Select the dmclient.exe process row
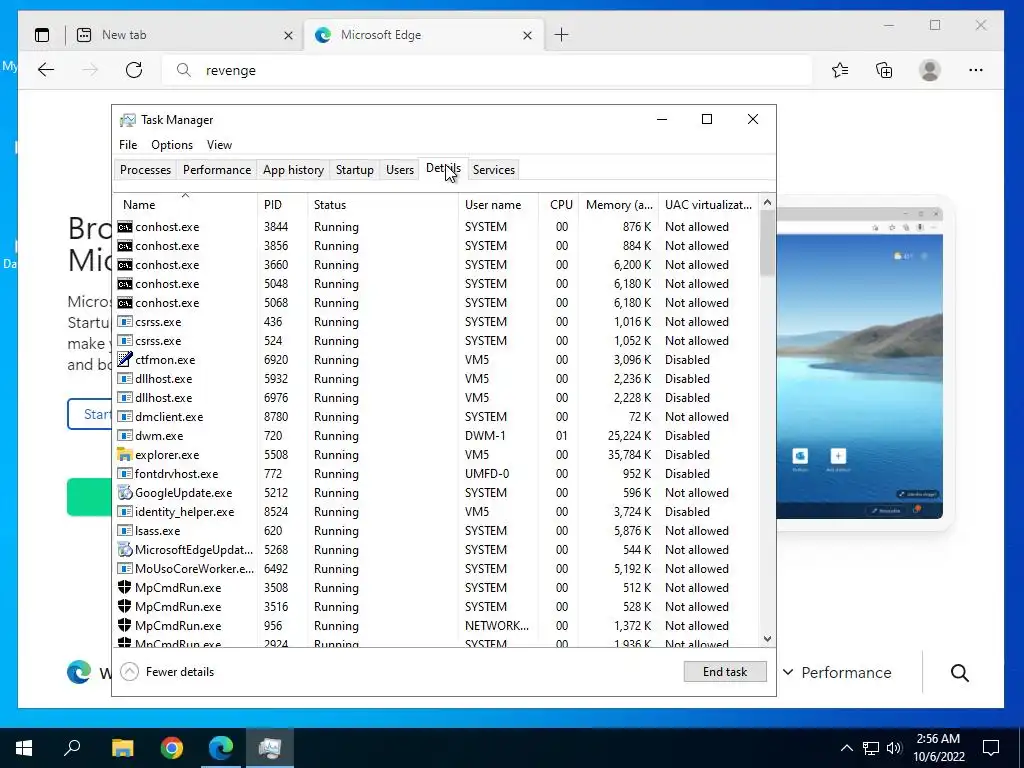The height and width of the screenshot is (768, 1024). coord(436,417)
